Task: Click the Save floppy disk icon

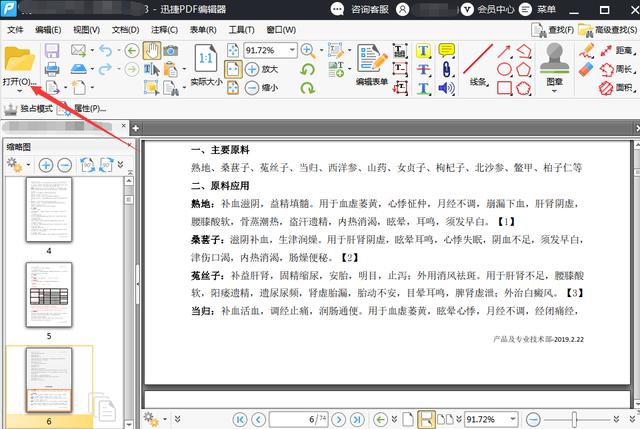Action: pos(52,50)
